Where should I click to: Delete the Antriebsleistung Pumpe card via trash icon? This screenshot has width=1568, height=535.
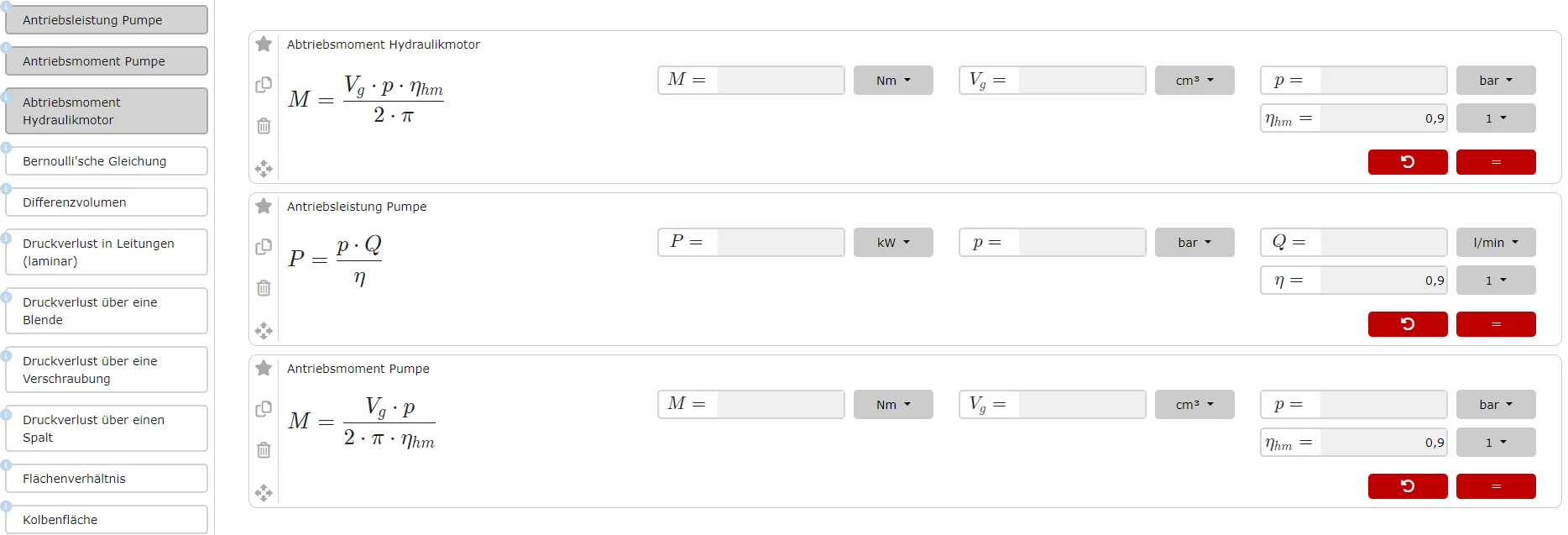coord(264,288)
